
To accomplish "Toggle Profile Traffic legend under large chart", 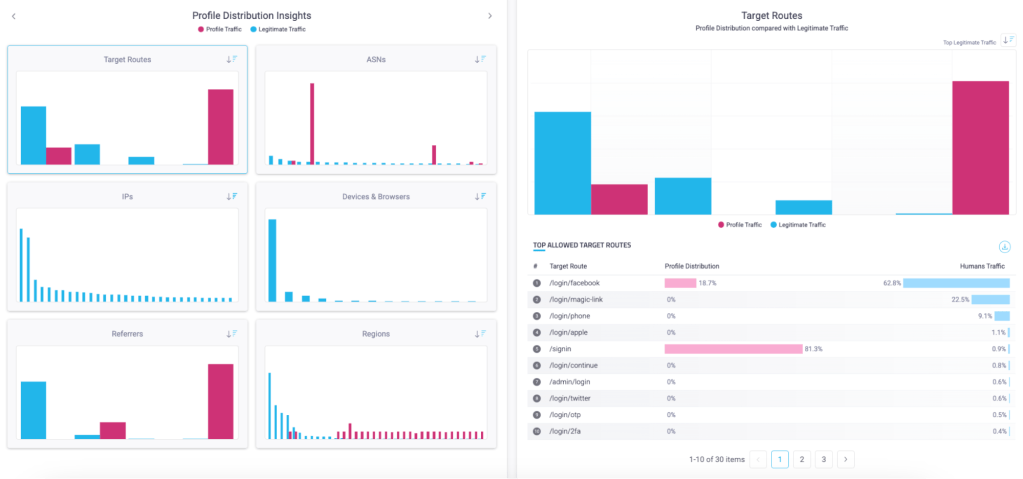I will coord(742,225).
